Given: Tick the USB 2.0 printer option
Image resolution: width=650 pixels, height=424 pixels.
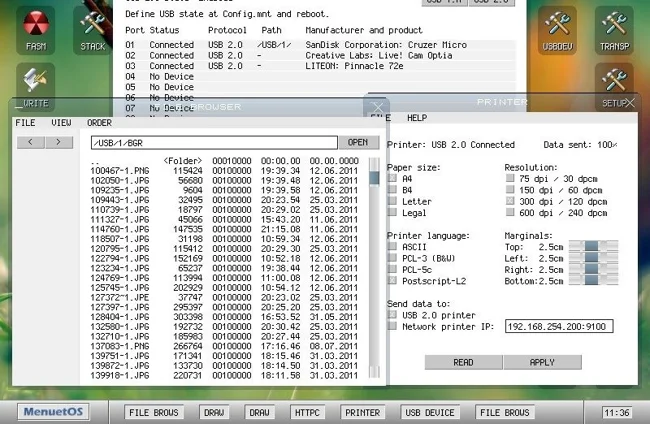Looking at the screenshot, I should (x=393, y=314).
